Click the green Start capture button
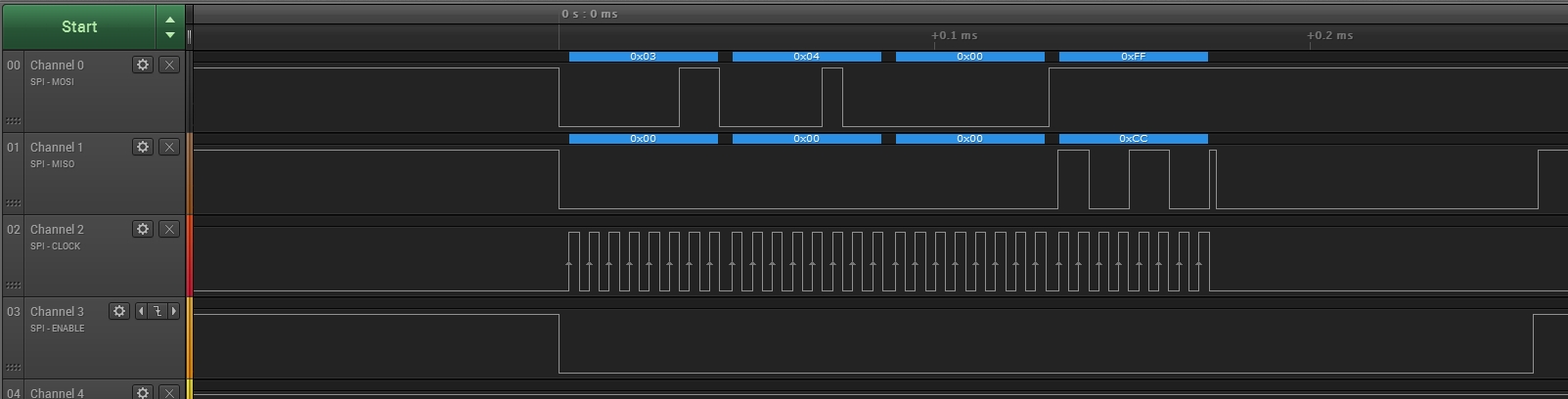This screenshot has width=1568, height=399. tap(79, 26)
